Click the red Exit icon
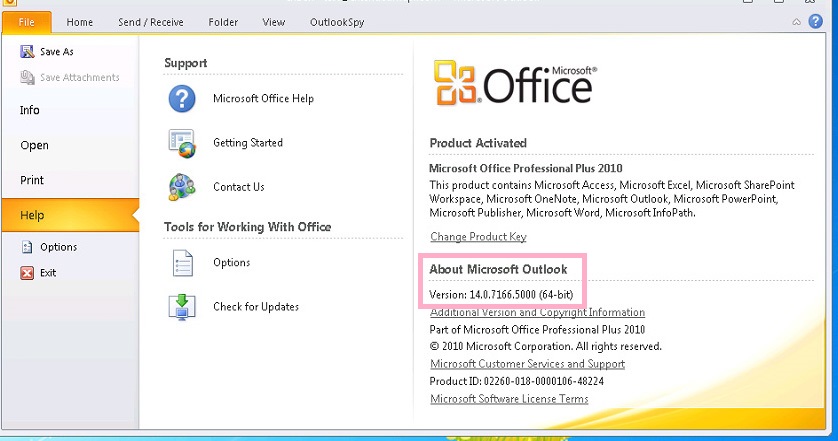The height and width of the screenshot is (441, 838). coord(27,273)
